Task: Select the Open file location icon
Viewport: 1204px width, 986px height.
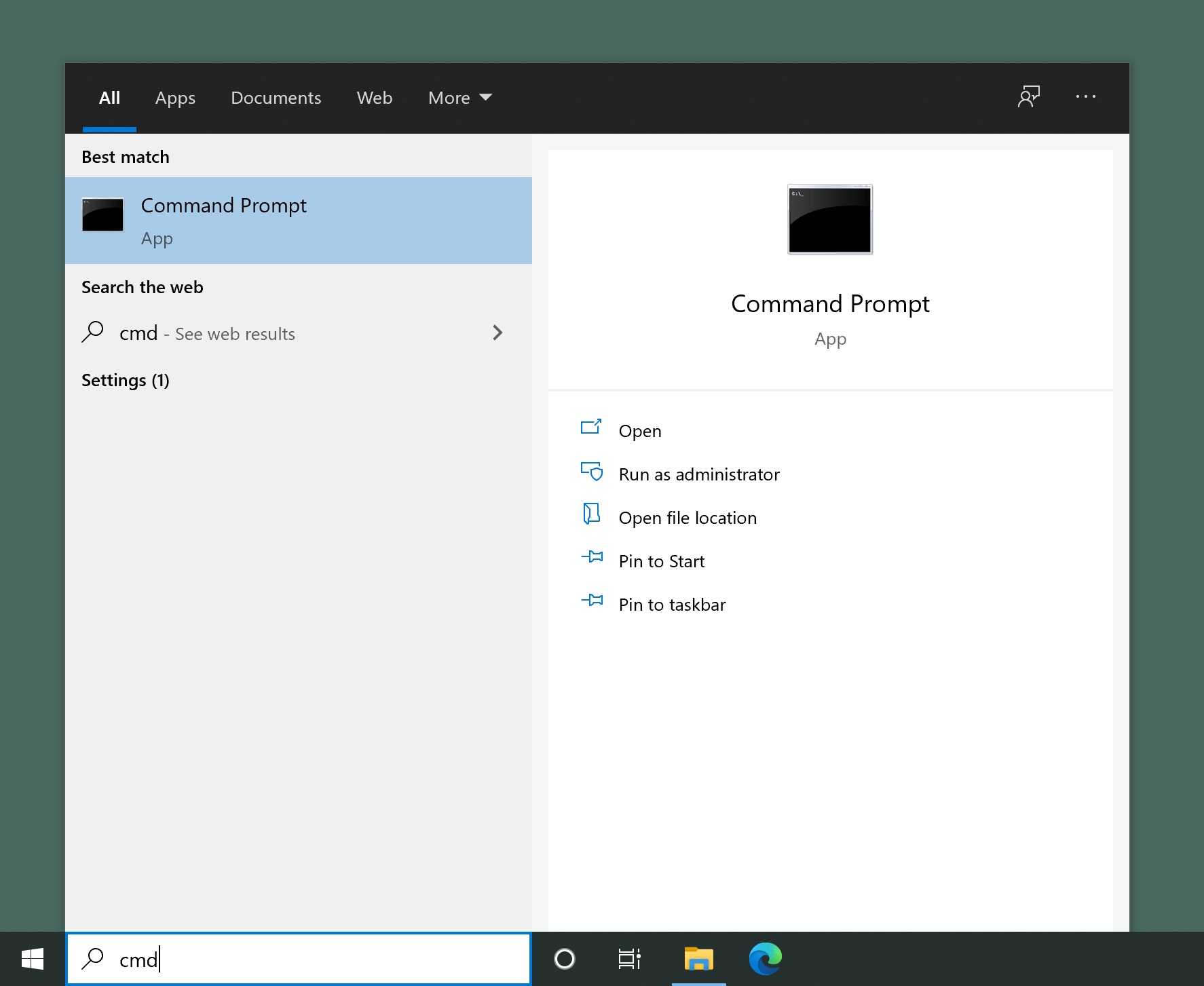Action: click(591, 515)
